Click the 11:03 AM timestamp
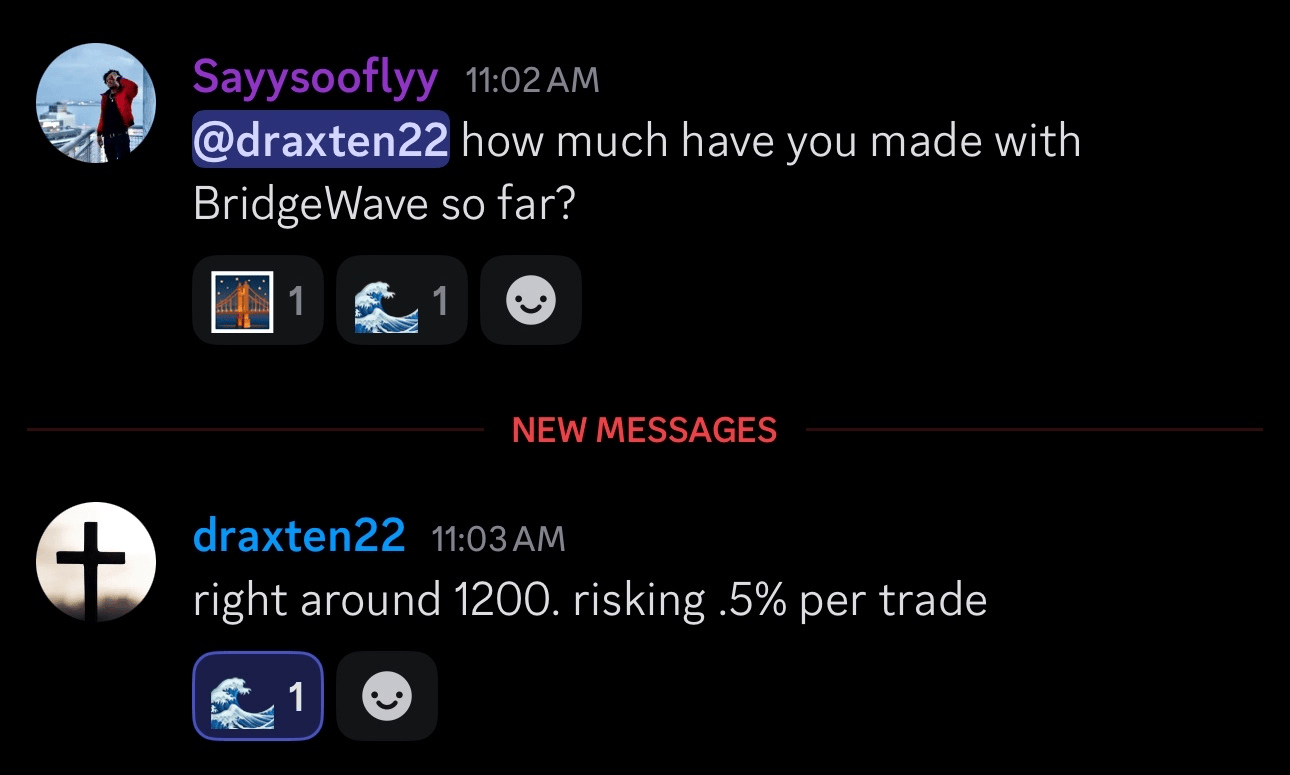Screen dimensions: 1290x775 (x=498, y=539)
